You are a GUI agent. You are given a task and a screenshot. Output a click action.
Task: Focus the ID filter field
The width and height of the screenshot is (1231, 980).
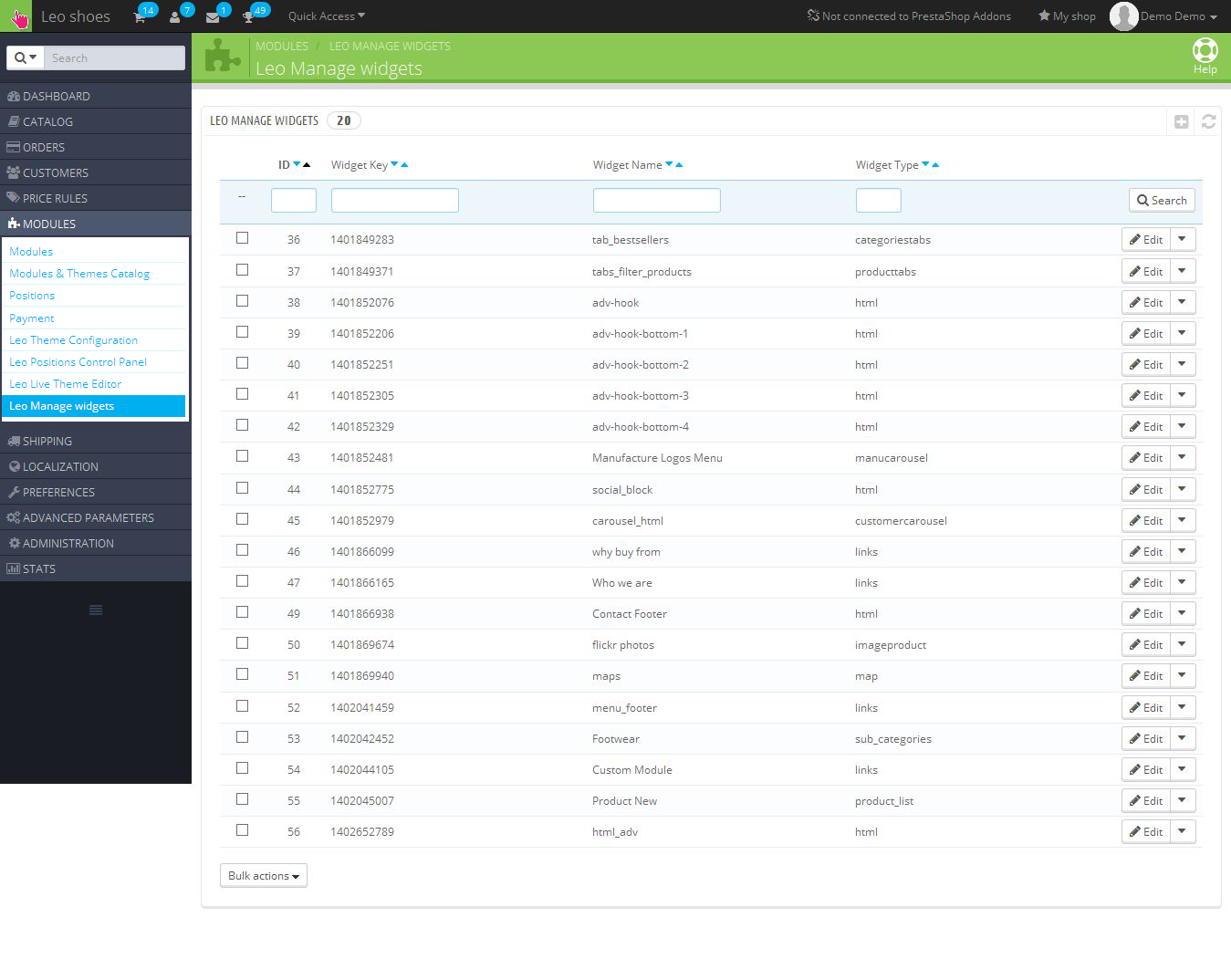tap(294, 201)
